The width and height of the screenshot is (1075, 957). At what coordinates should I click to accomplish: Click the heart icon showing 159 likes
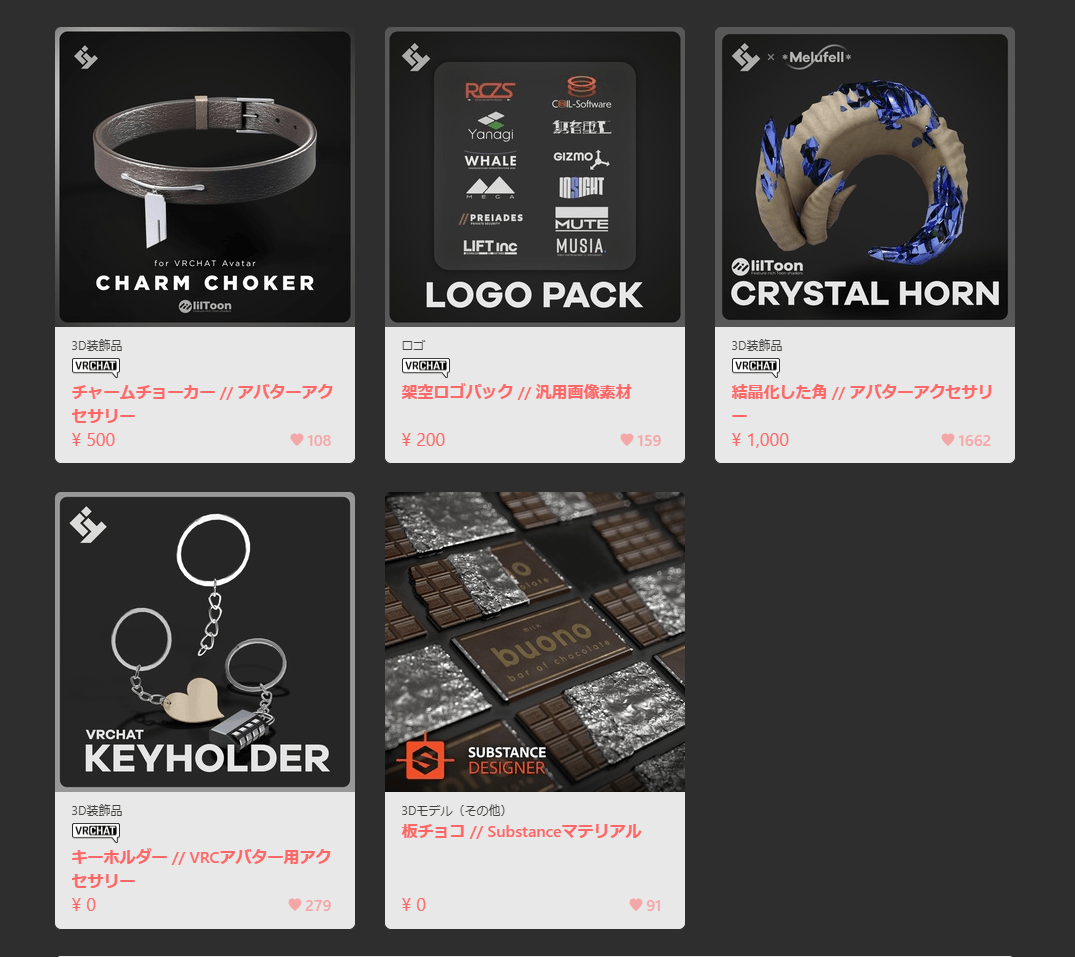[x=627, y=440]
